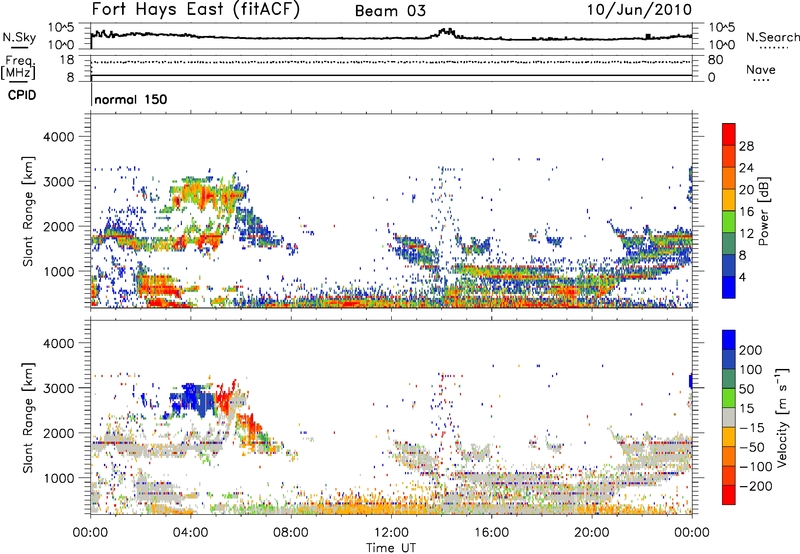This screenshot has height=554, width=800.
Task: Click the 12:00 time tick label
Action: coord(391,533)
